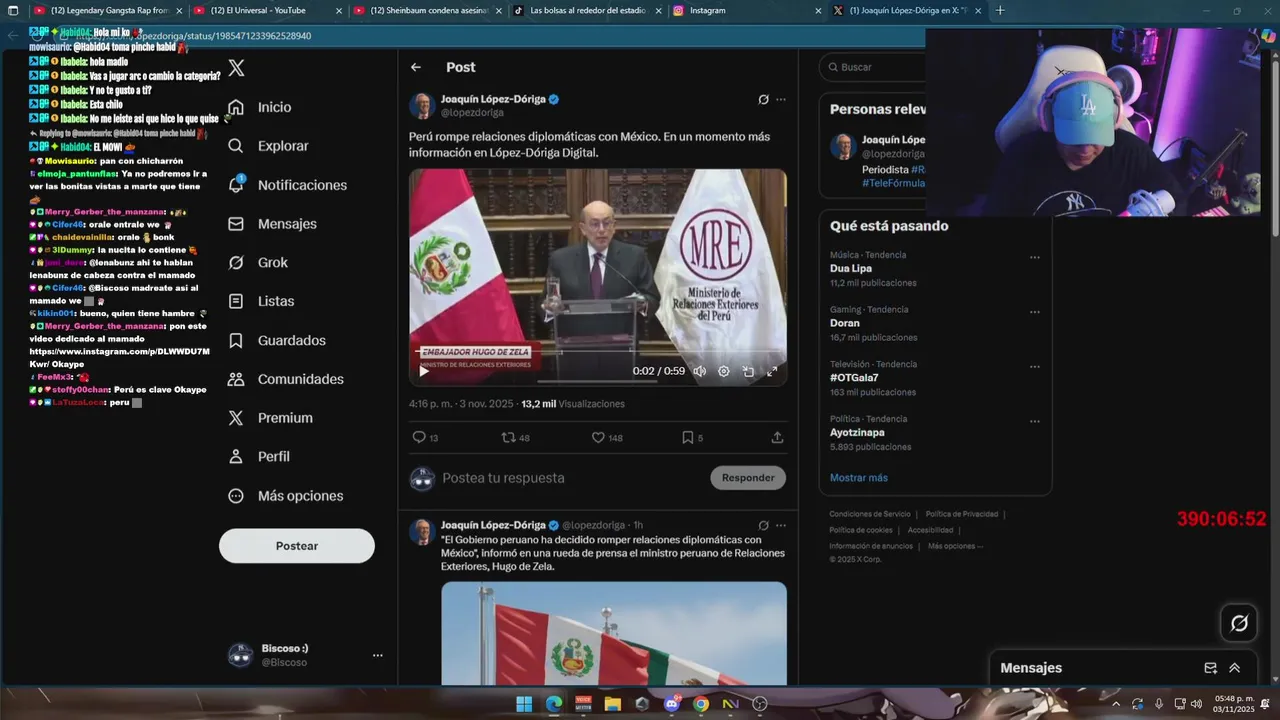1280x720 pixels.
Task: Go back using the Post arrow
Action: tap(416, 67)
